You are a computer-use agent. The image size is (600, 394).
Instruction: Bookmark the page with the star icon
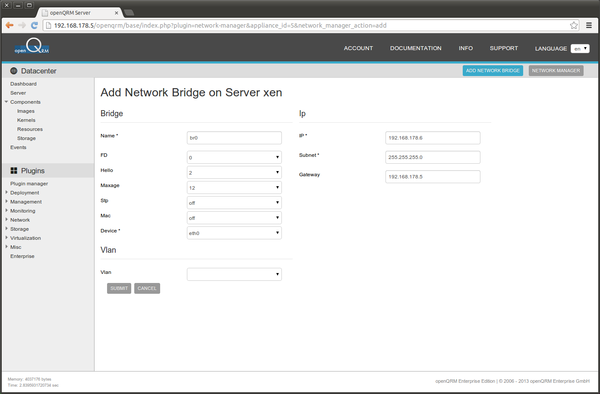574,25
